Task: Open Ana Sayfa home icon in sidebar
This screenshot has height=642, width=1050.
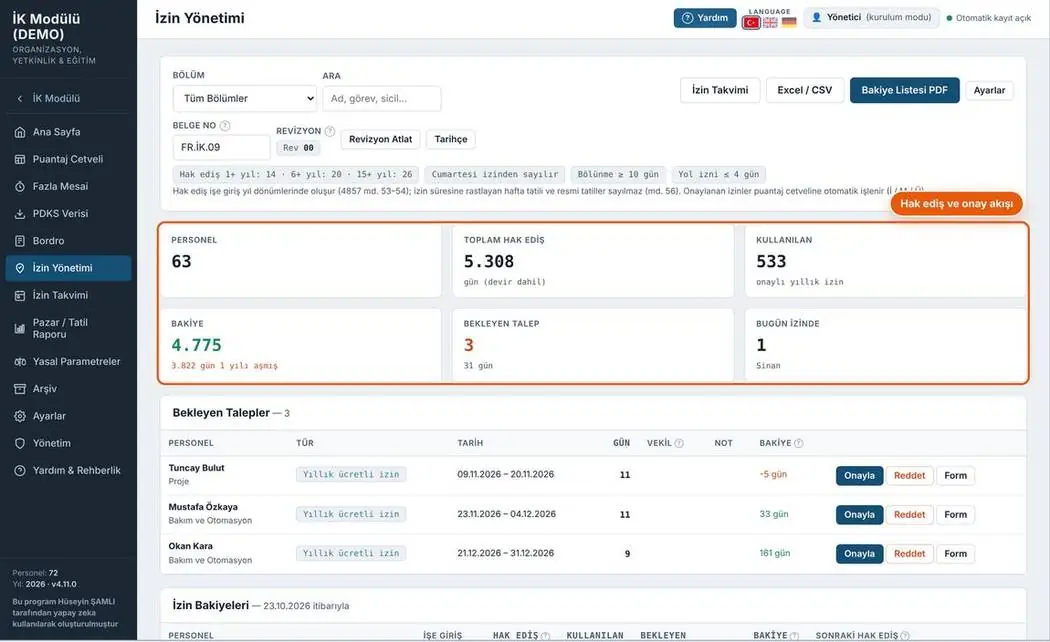Action: (x=20, y=132)
